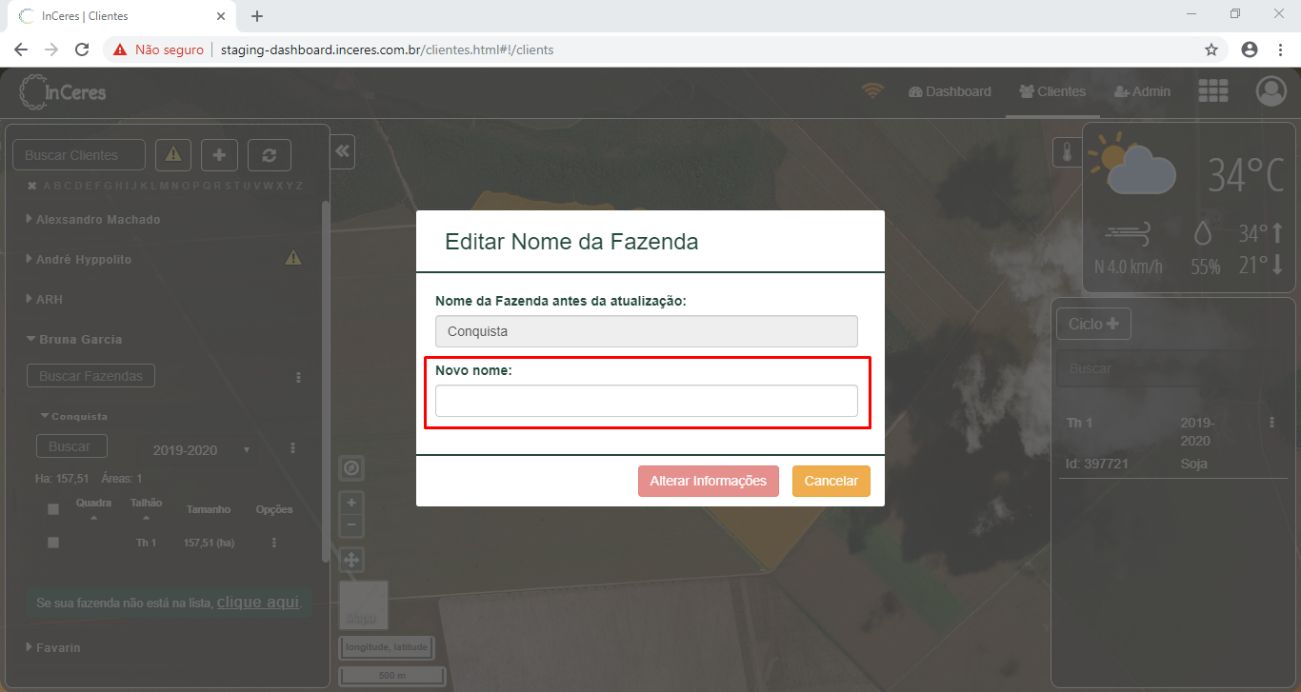Screen dimensions: 1301x692
Task: Open the Admin menu item
Action: pos(1141,91)
